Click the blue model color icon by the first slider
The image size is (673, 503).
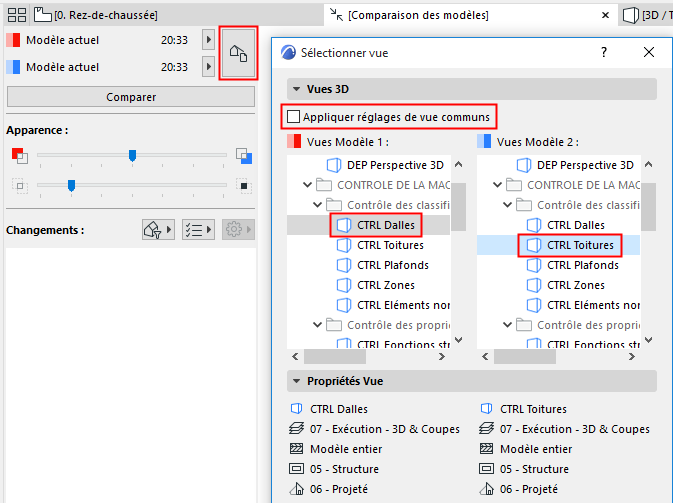(x=243, y=155)
